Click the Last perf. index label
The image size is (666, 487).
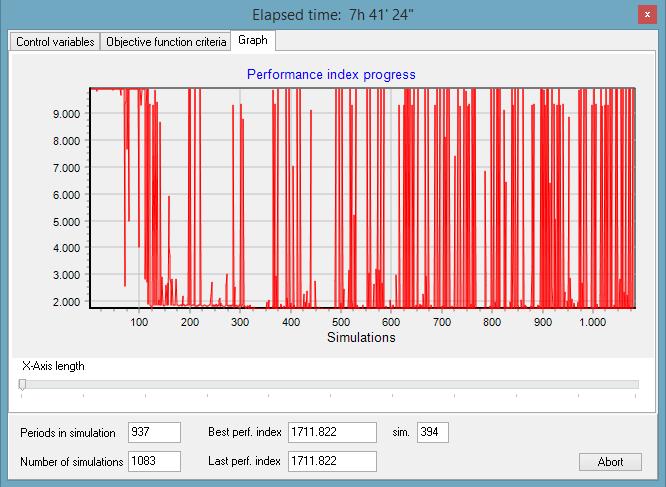click(244, 461)
